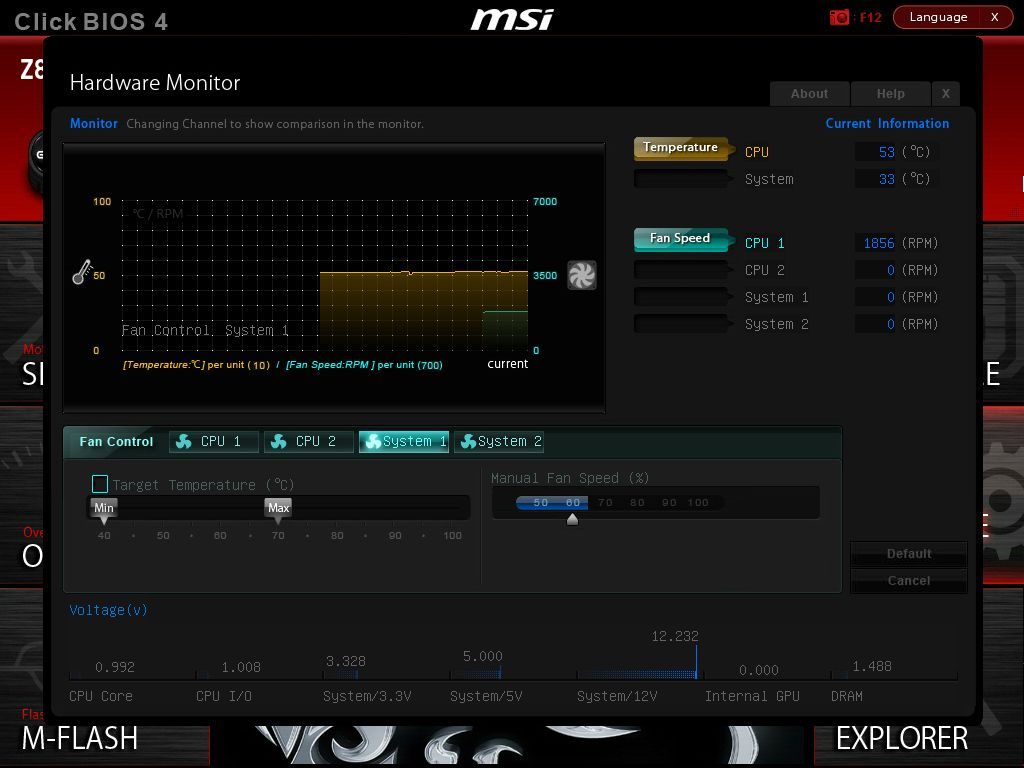Click the Monitor heading above the graph
1024x768 pixels.
click(x=94, y=123)
